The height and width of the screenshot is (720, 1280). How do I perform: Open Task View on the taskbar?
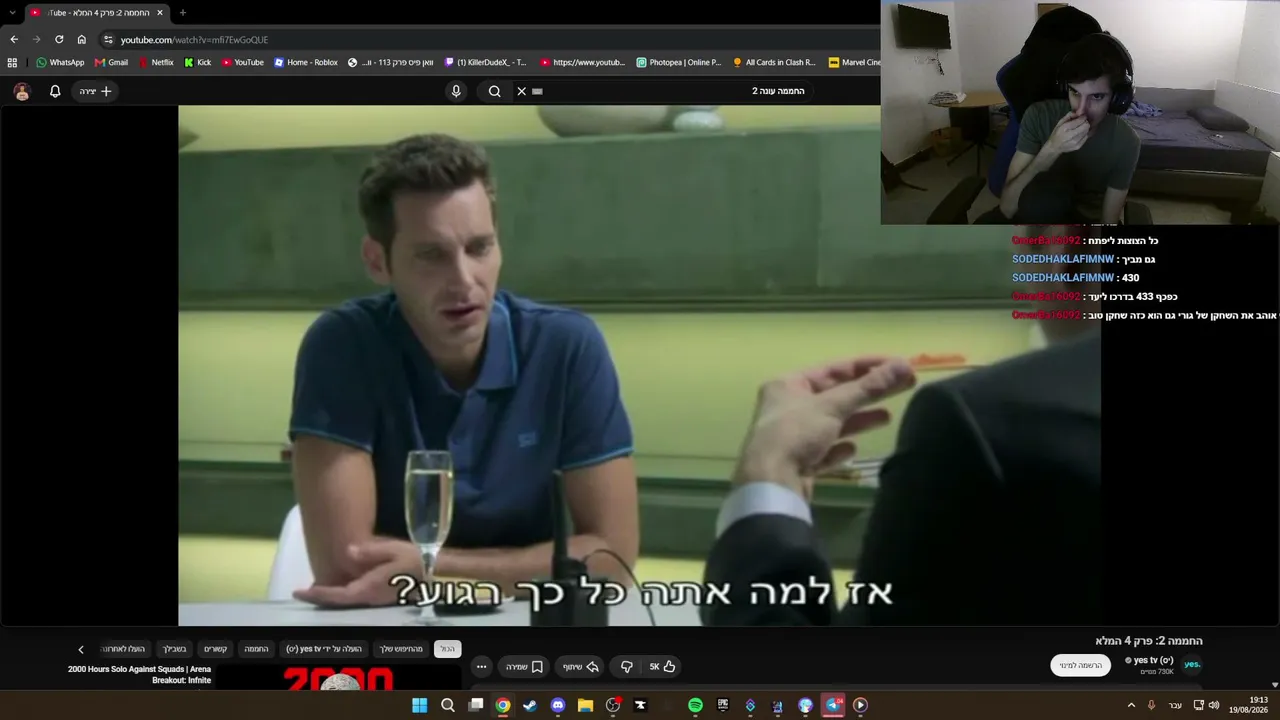476,705
